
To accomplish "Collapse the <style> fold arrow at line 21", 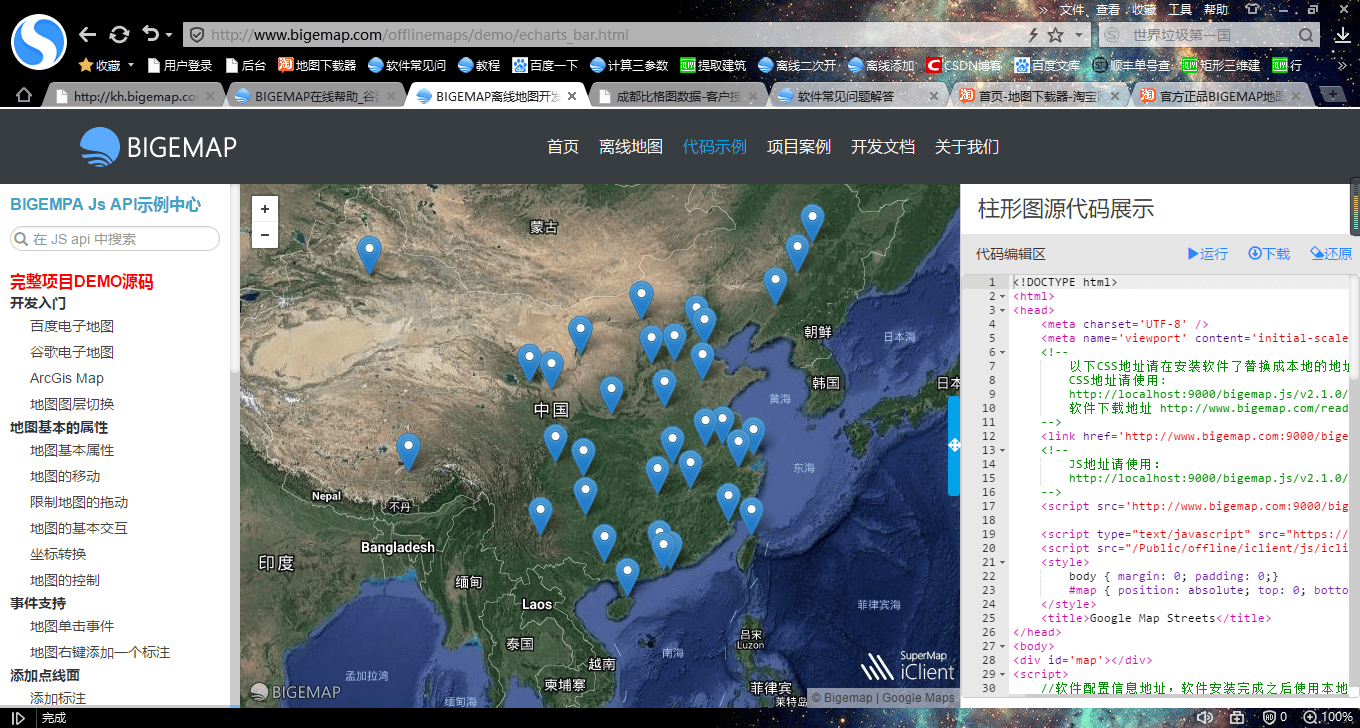I will (1003, 562).
